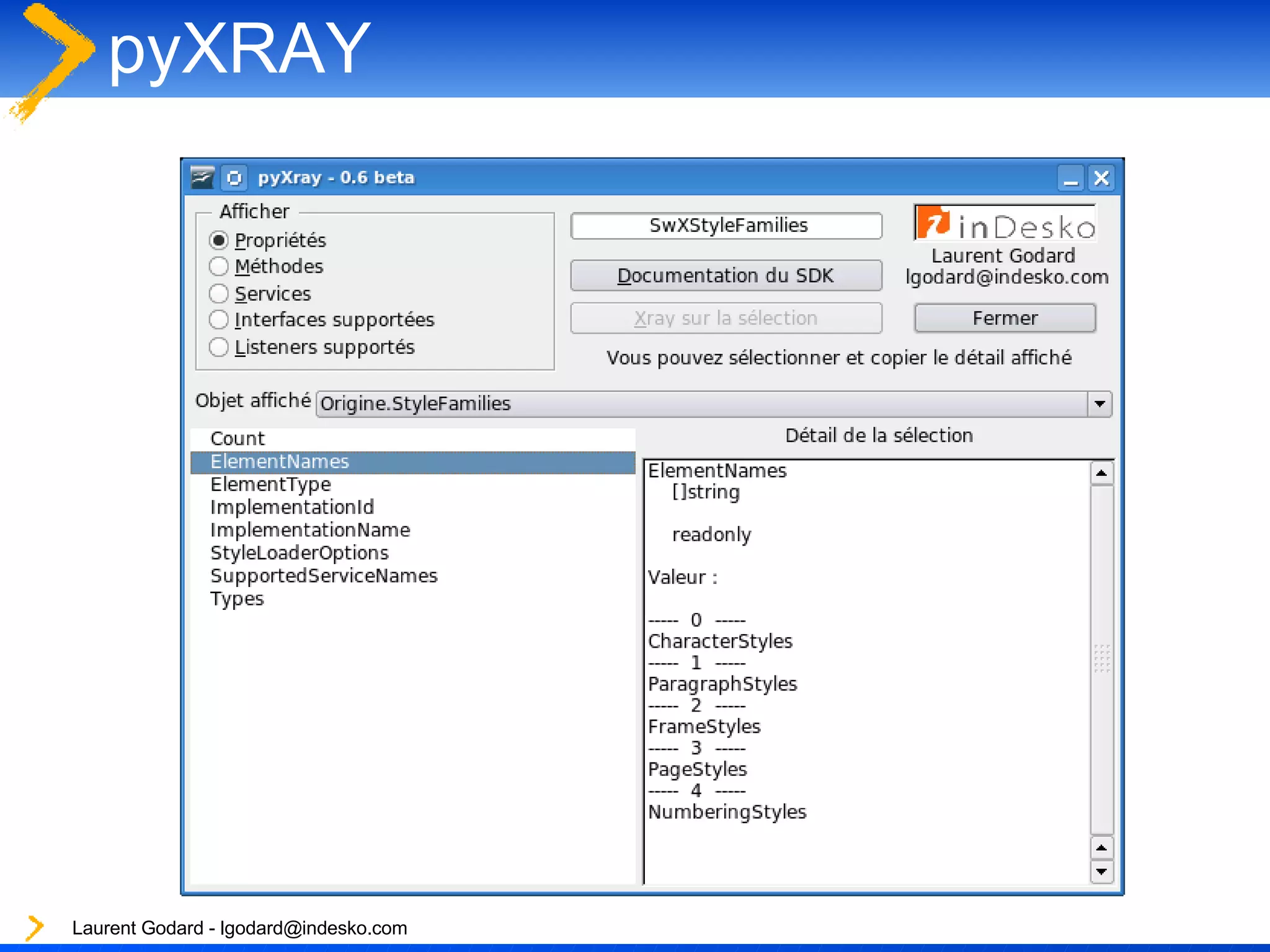Click the readonly text in detail pane

[712, 535]
